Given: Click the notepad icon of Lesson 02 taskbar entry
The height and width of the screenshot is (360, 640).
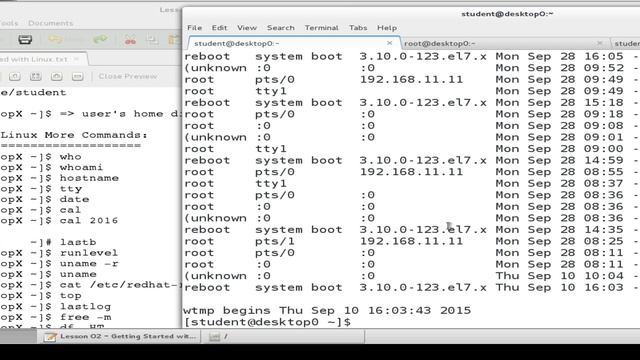Looking at the screenshot, I should (x=50, y=337).
